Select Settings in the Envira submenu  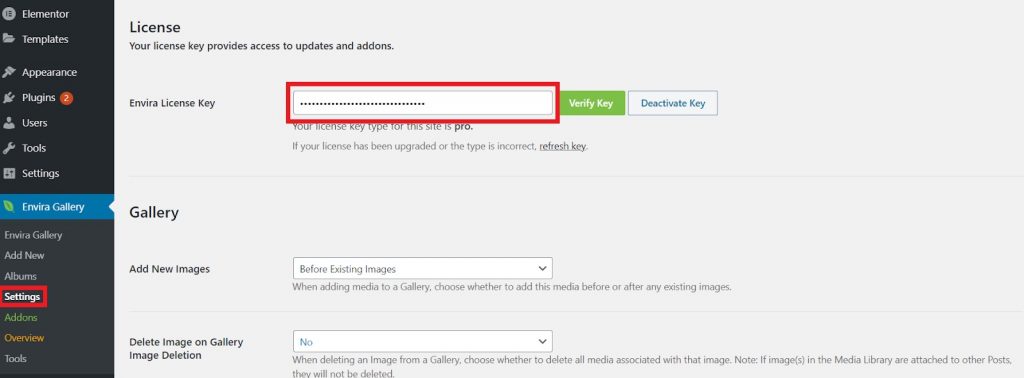click(22, 297)
